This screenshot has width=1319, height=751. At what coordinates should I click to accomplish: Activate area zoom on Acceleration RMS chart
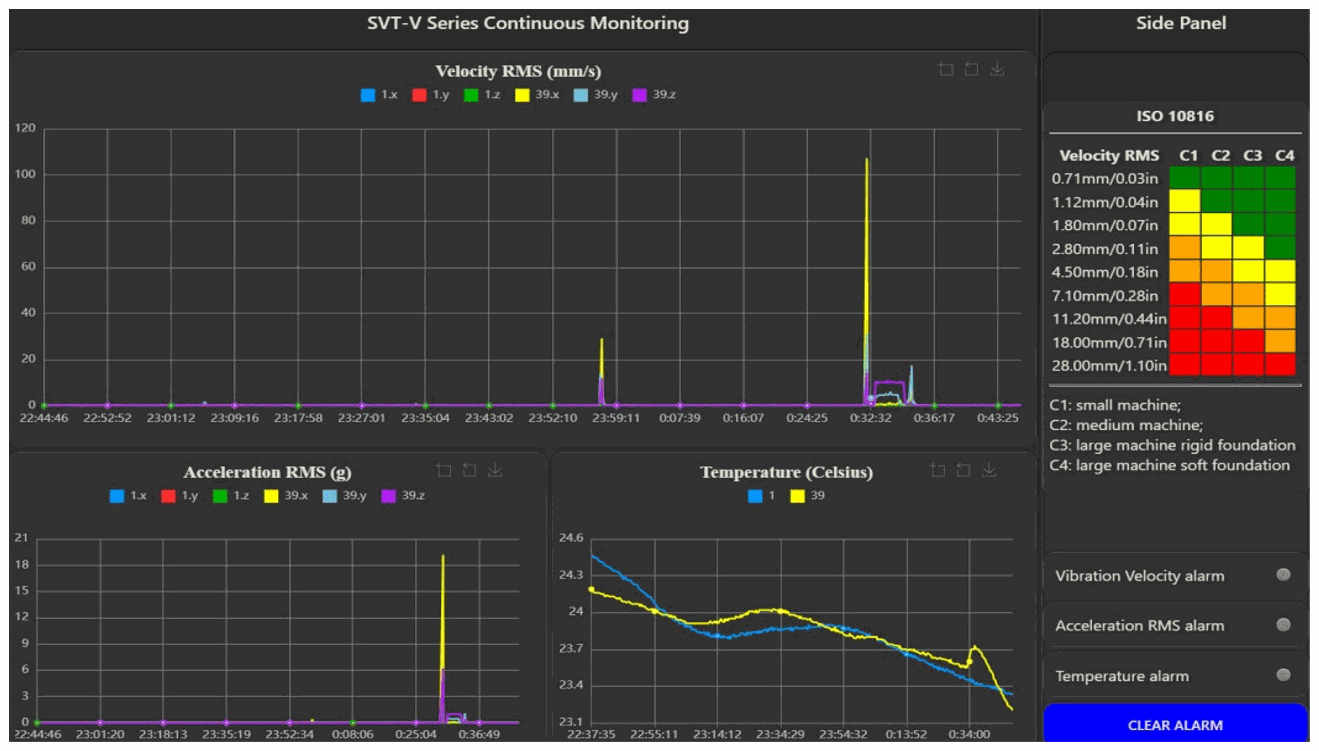point(444,471)
